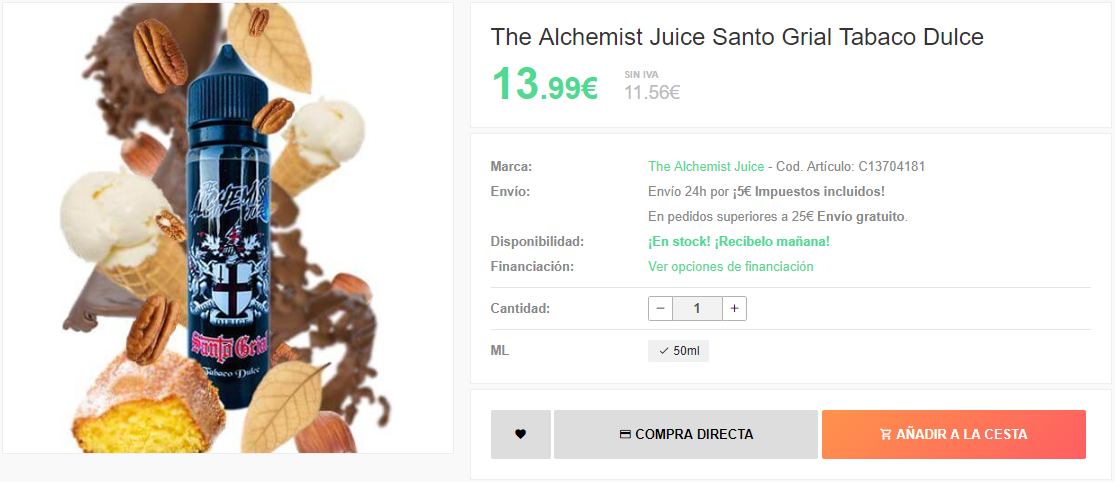1115x482 pixels.
Task: Click the COMPRA DIRECTA button
Action: pos(685,434)
